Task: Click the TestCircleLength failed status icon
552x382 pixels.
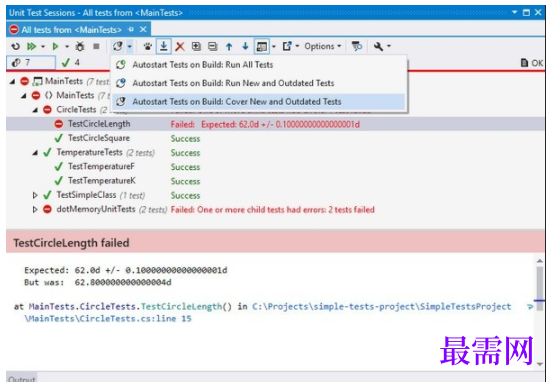Action: click(59, 124)
